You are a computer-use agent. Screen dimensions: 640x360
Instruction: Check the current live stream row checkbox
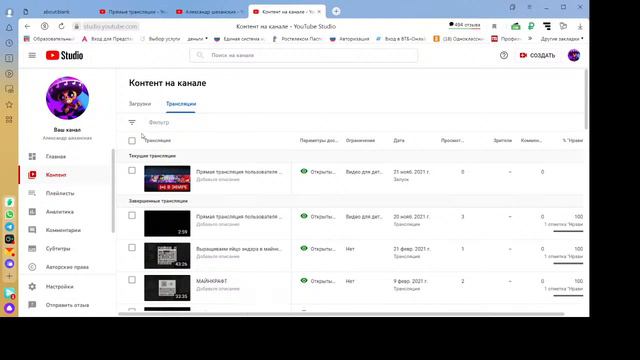click(132, 171)
